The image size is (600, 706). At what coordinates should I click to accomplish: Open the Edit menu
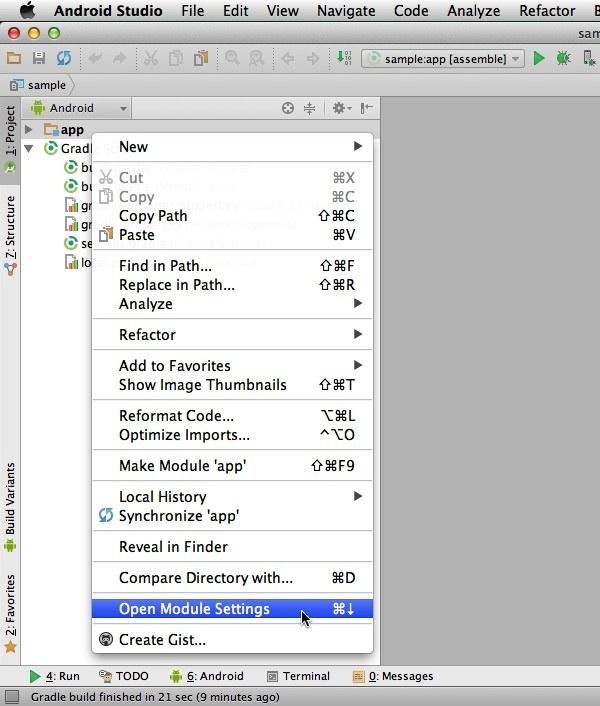point(235,10)
